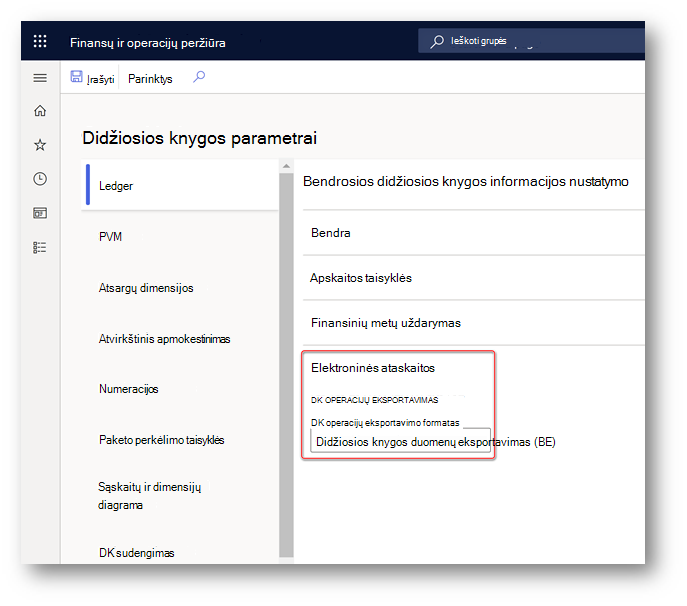Select the Ledger tab

180,186
